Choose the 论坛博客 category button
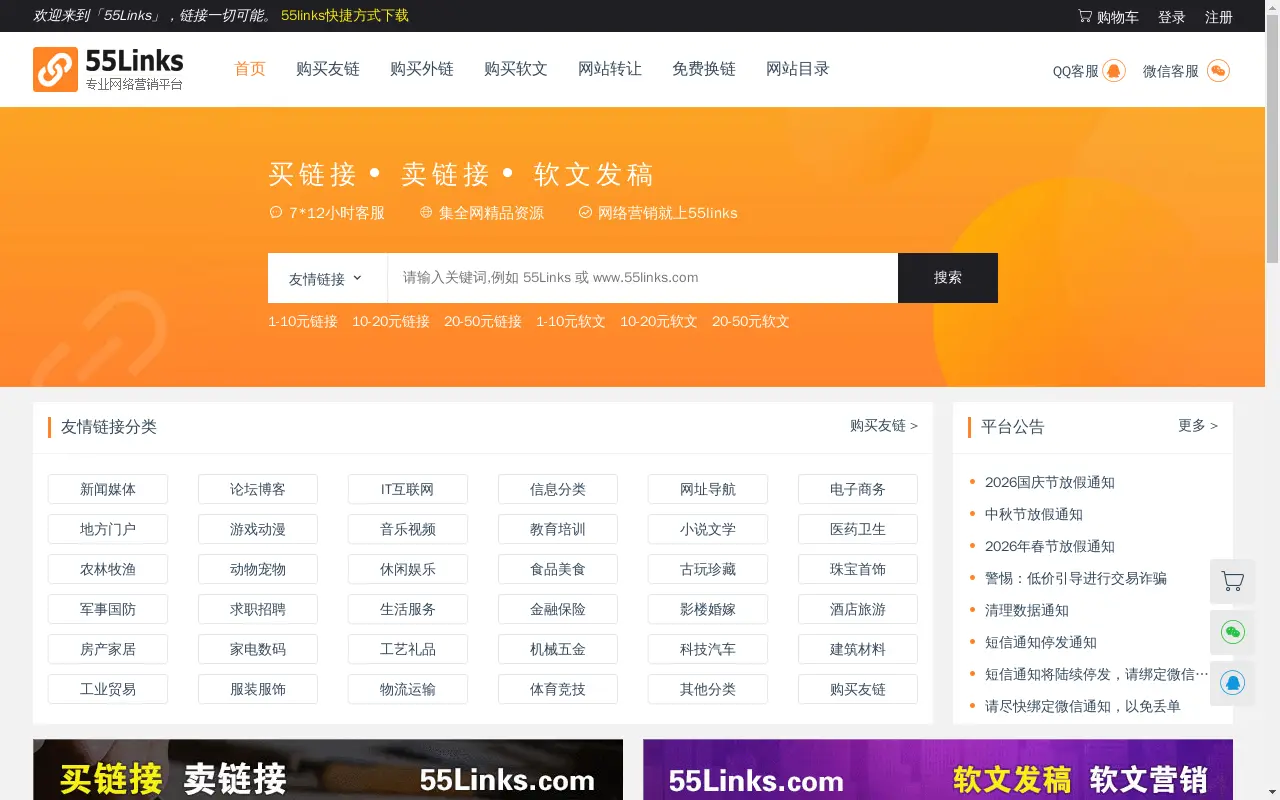 (x=258, y=489)
